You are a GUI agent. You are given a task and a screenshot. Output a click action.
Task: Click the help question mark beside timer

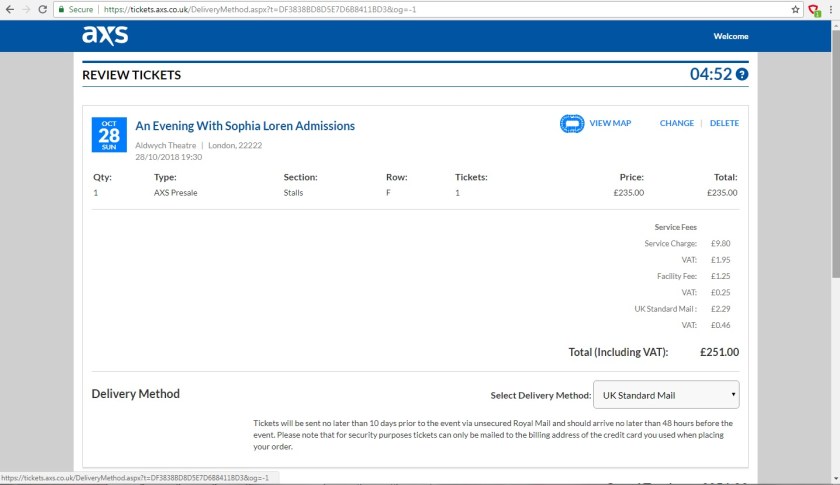[x=742, y=75]
